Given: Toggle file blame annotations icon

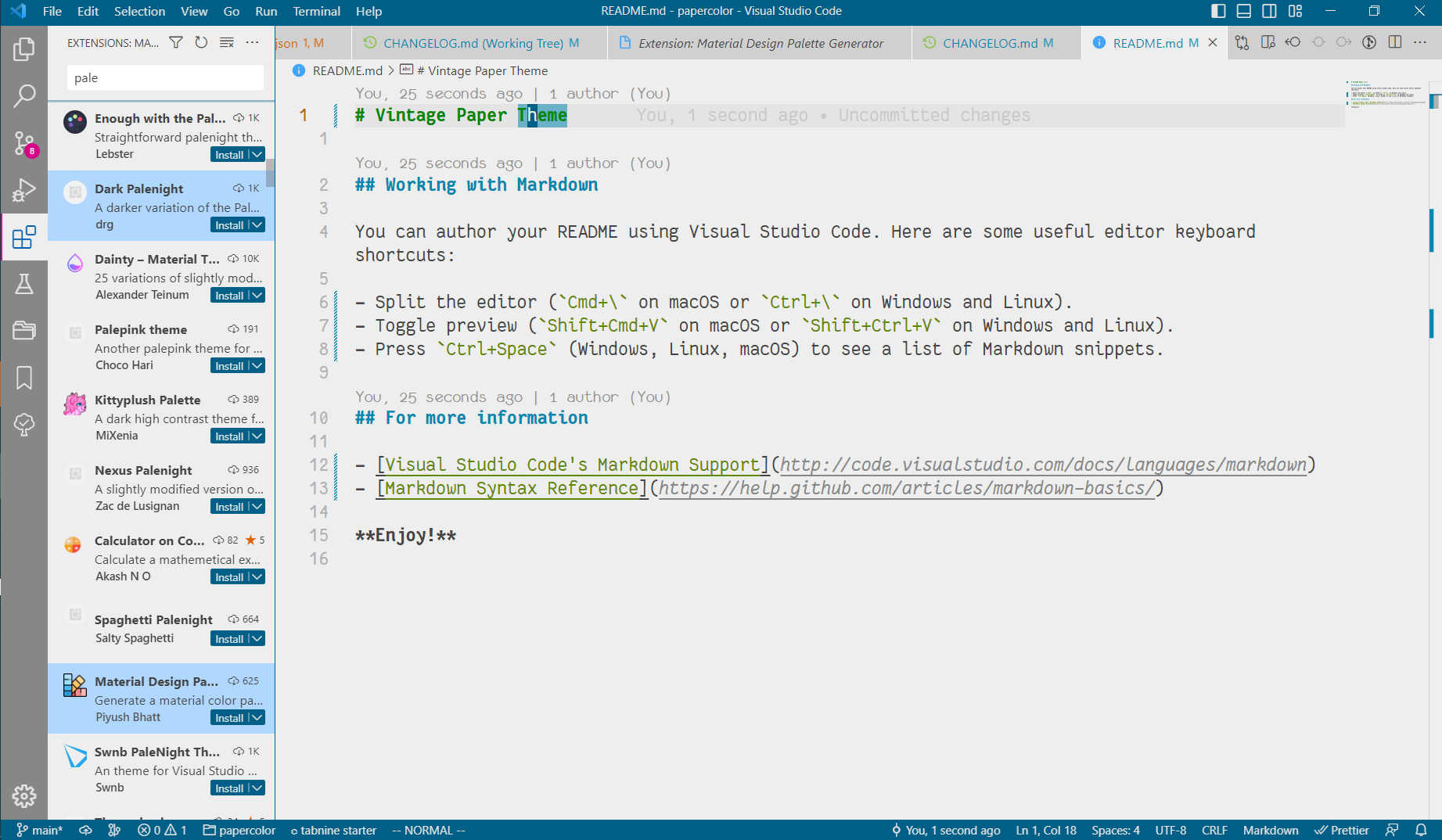Looking at the screenshot, I should pyautogui.click(x=1369, y=42).
